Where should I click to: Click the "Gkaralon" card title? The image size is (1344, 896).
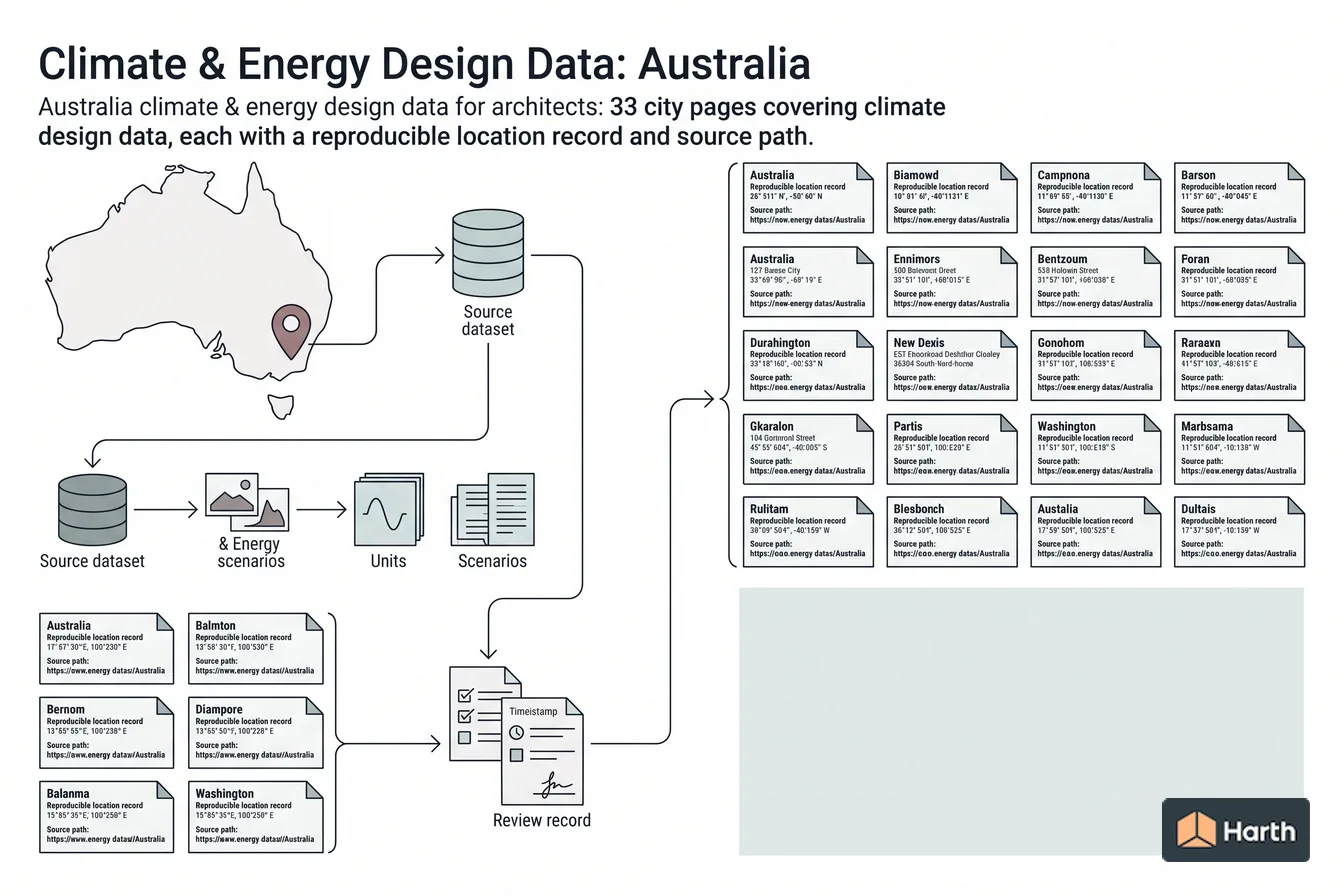772,426
